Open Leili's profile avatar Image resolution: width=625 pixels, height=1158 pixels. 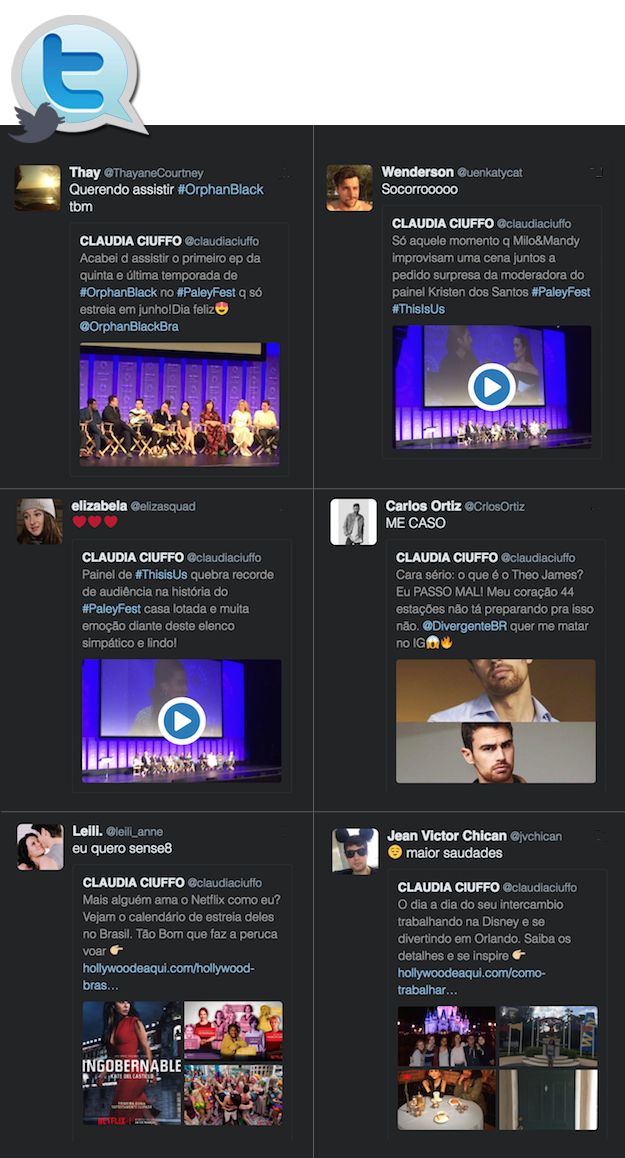pyautogui.click(x=40, y=847)
